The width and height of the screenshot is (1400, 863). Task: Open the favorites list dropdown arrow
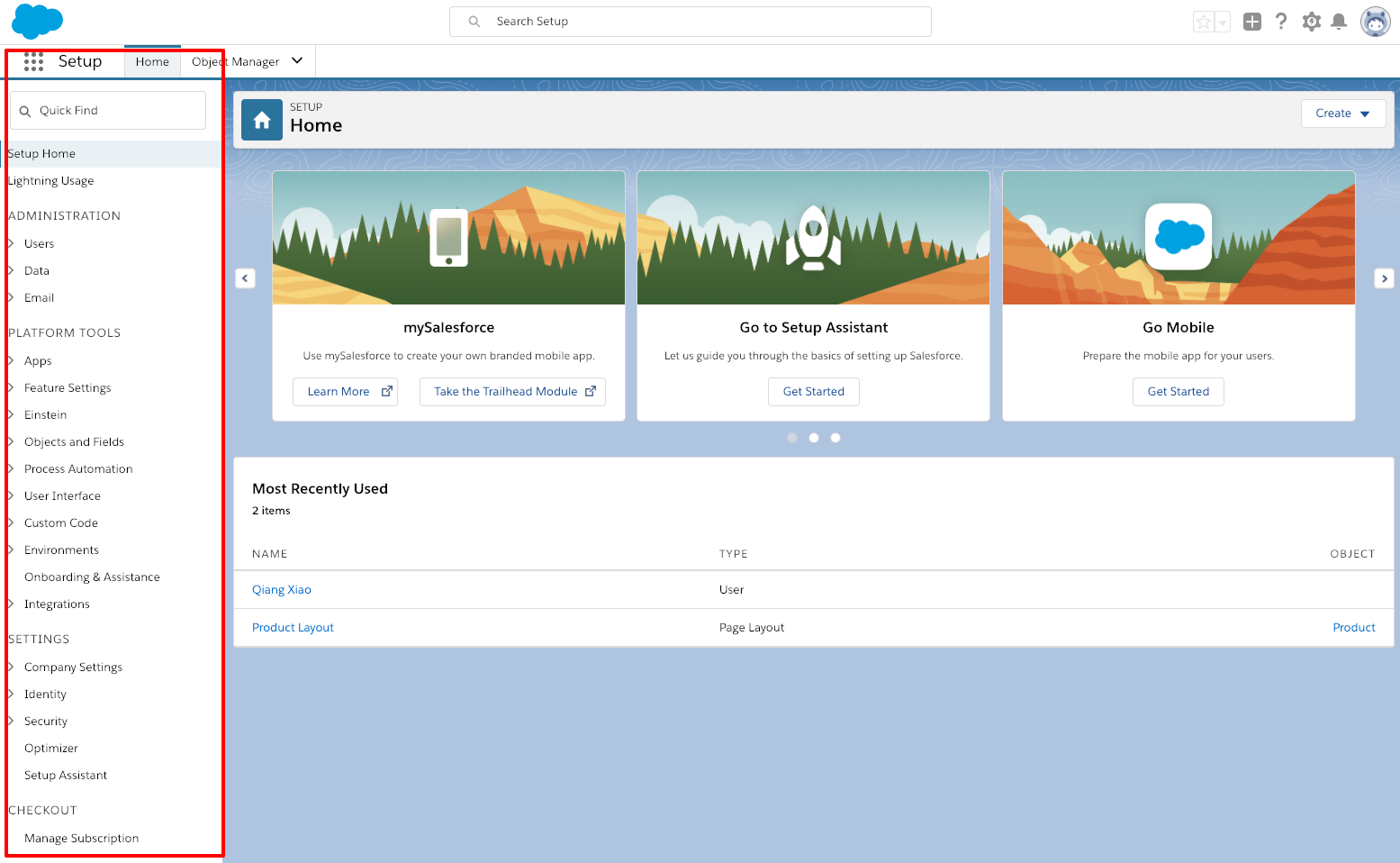1223,22
